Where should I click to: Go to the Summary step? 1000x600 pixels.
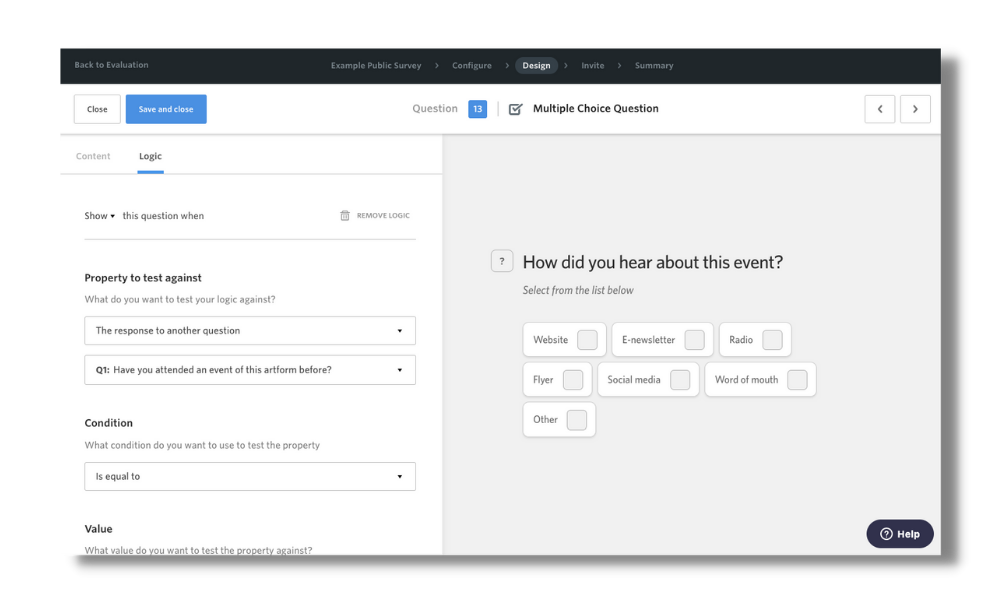(x=654, y=66)
